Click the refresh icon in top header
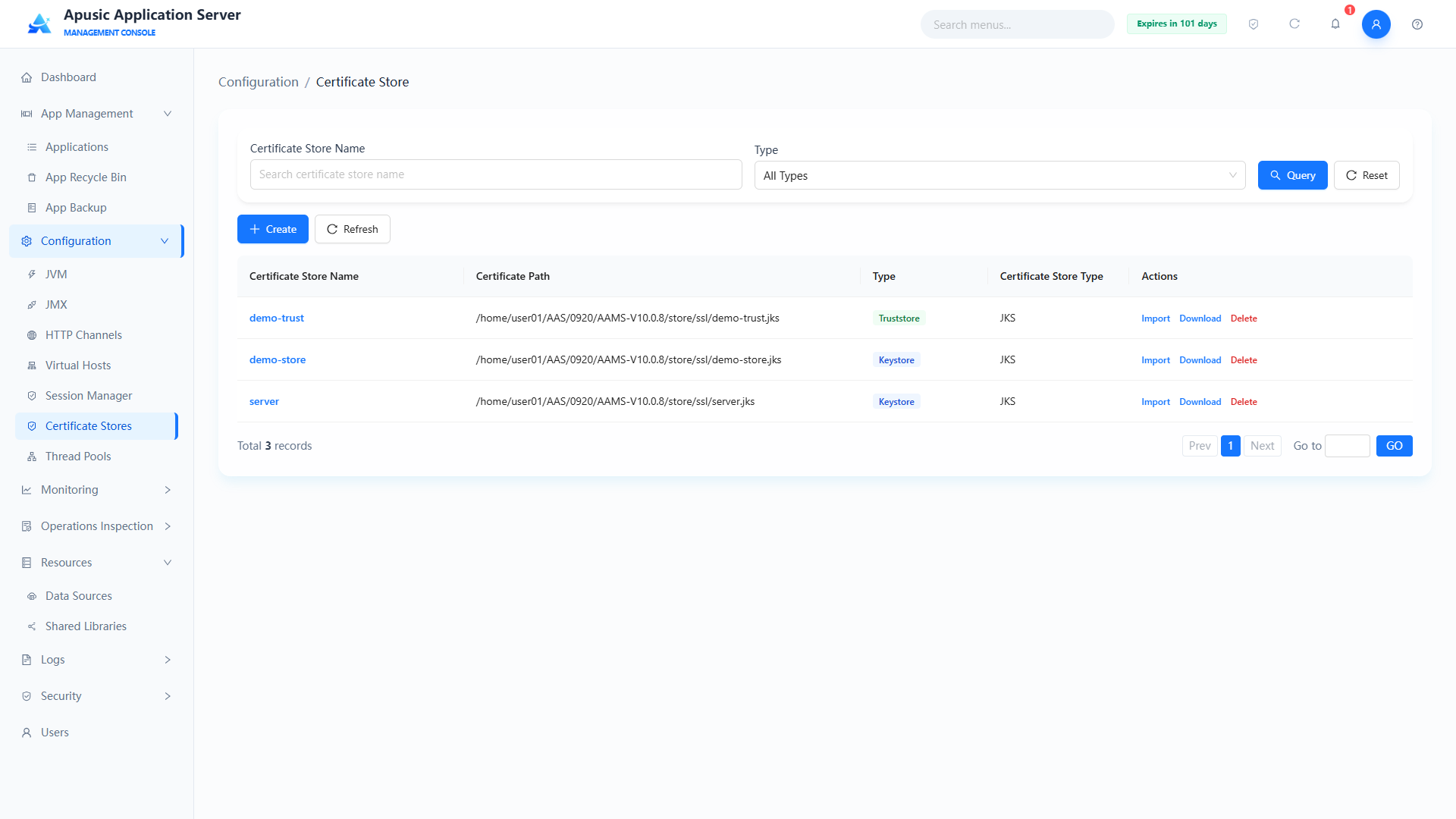The image size is (1456, 819). (x=1294, y=24)
